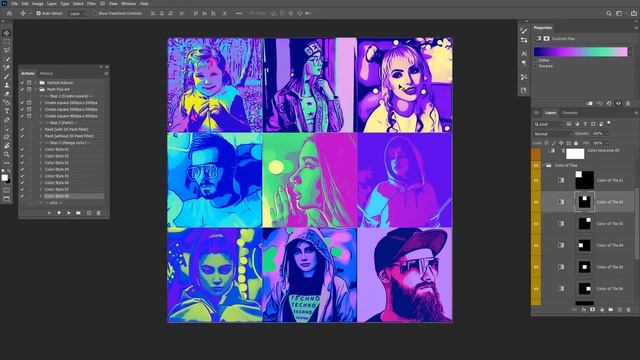This screenshot has height=360, width=640.
Task: Click the Add layer style fx icon
Action: 584,310
